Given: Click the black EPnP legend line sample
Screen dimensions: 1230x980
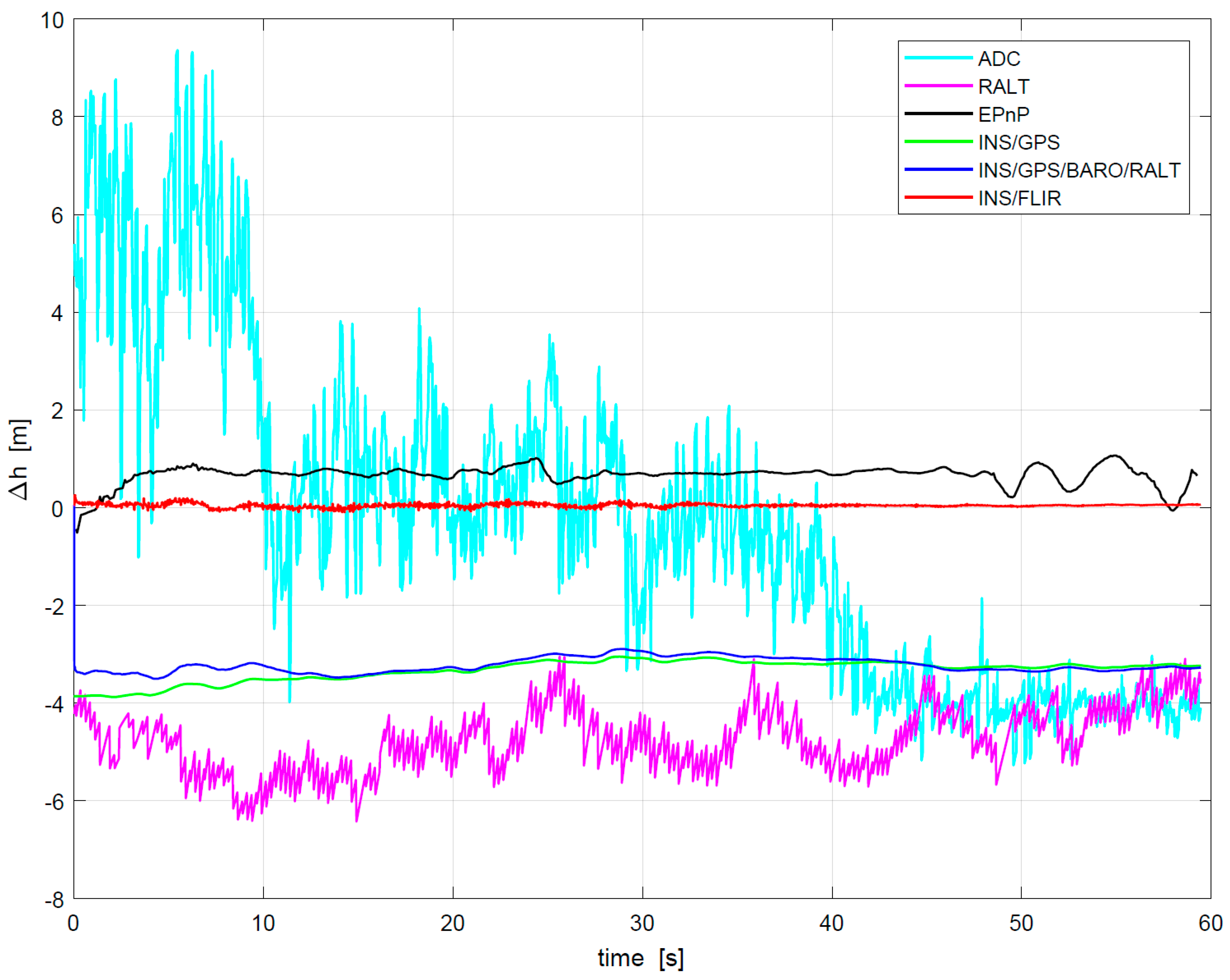Looking at the screenshot, I should click(x=939, y=114).
